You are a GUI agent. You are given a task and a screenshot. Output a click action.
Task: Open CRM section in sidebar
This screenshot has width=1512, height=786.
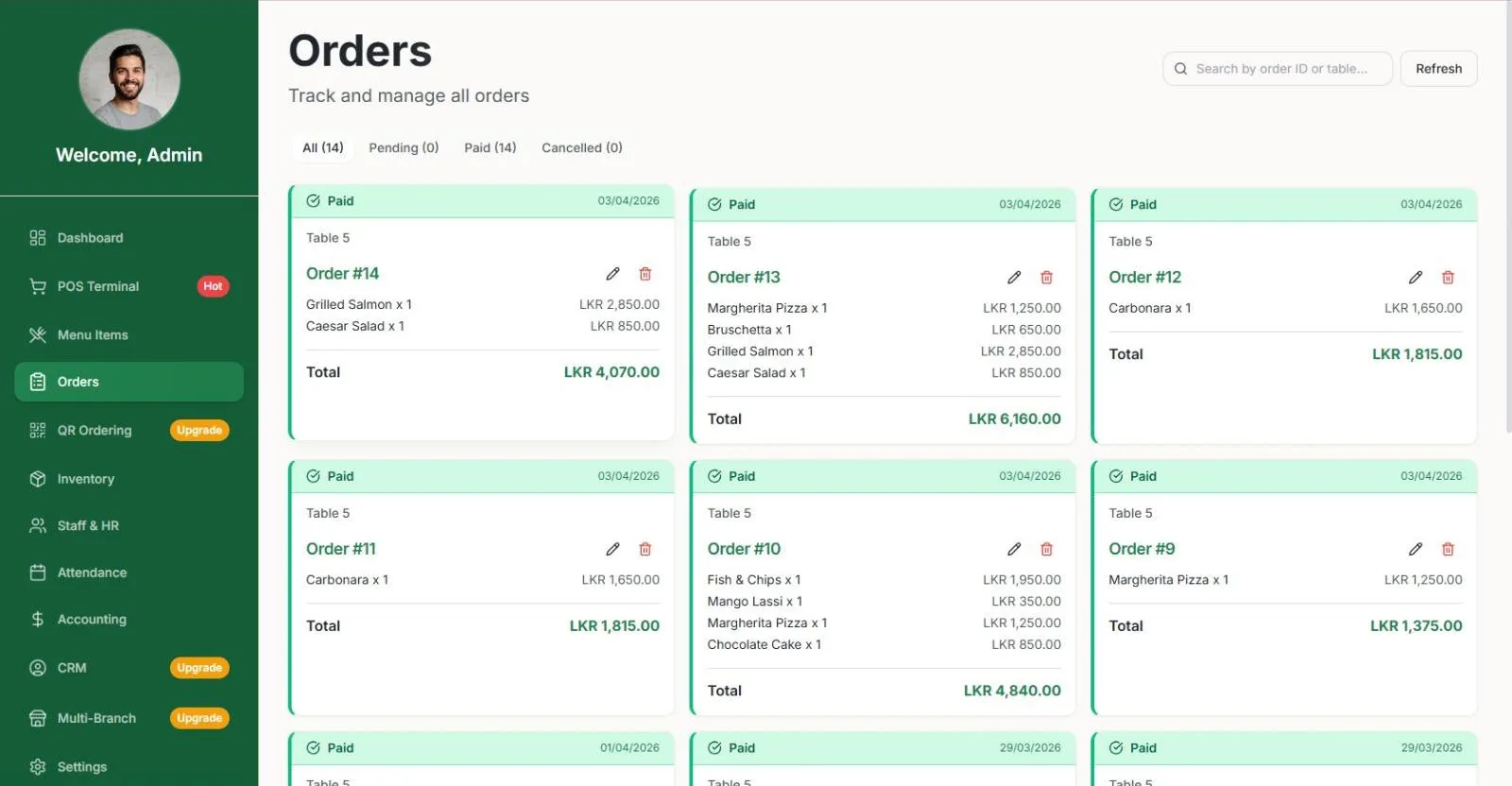(x=129, y=668)
